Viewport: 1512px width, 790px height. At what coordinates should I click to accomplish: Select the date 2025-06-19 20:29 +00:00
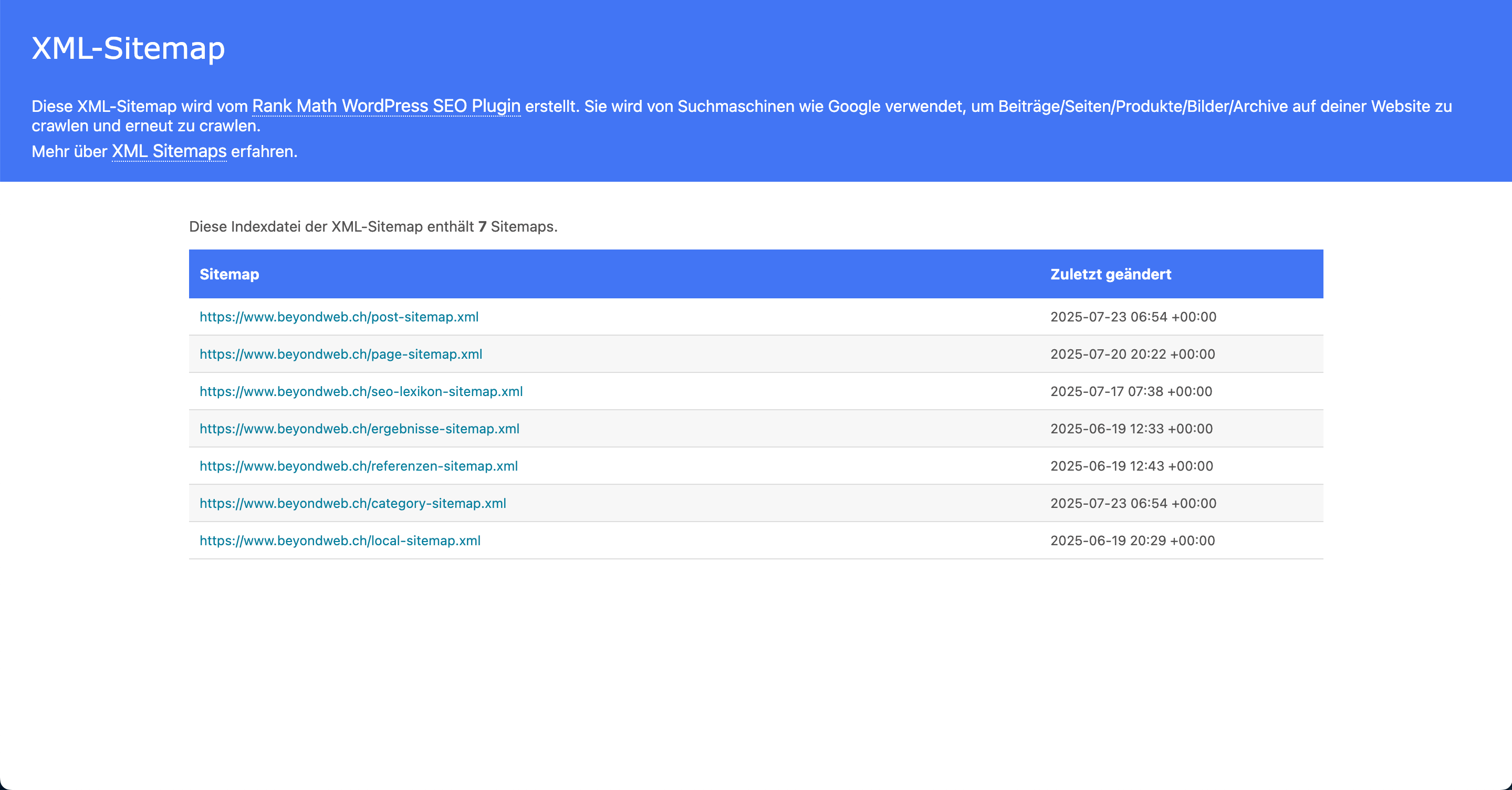click(x=1132, y=540)
